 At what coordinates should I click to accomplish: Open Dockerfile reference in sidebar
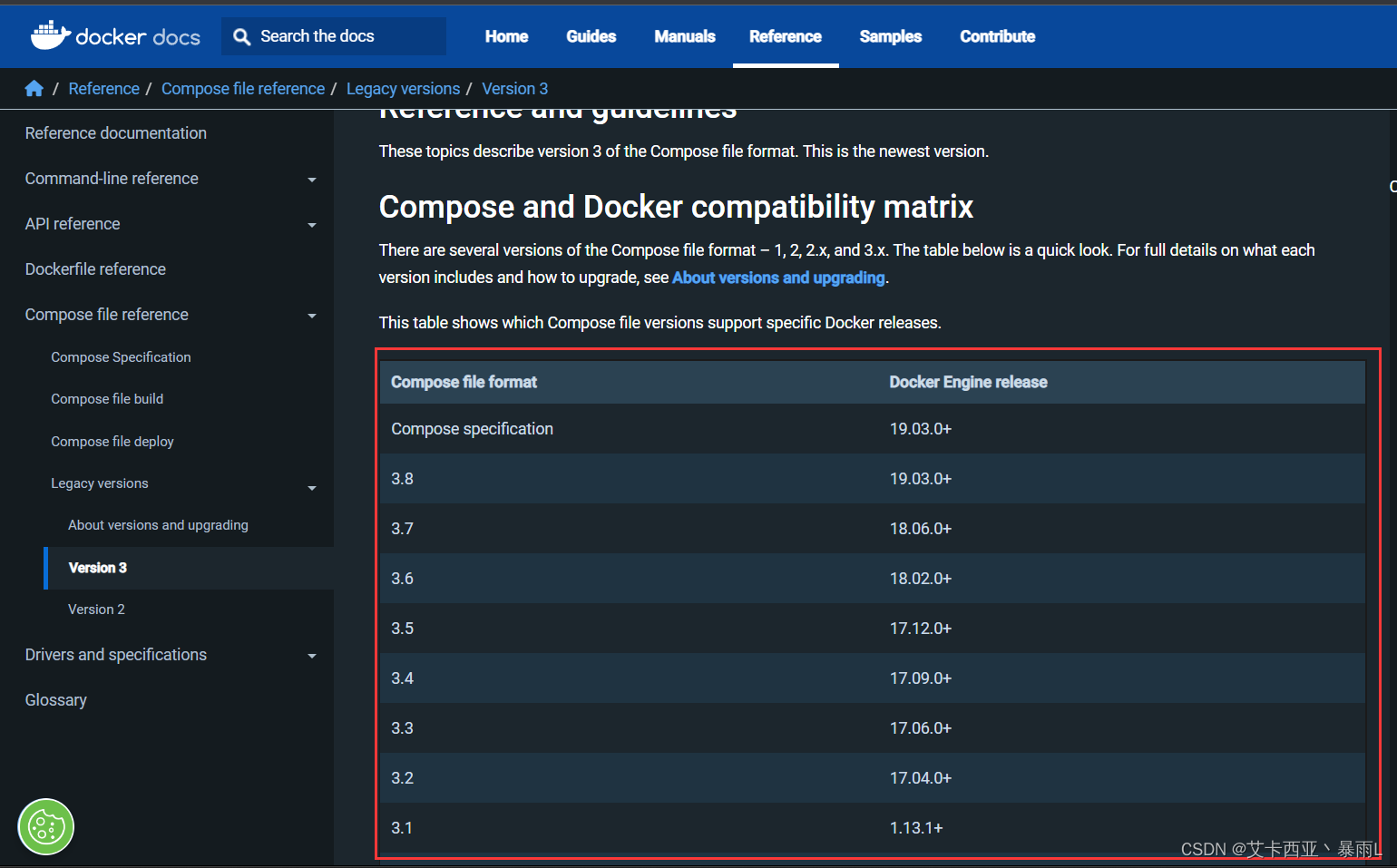[x=95, y=269]
